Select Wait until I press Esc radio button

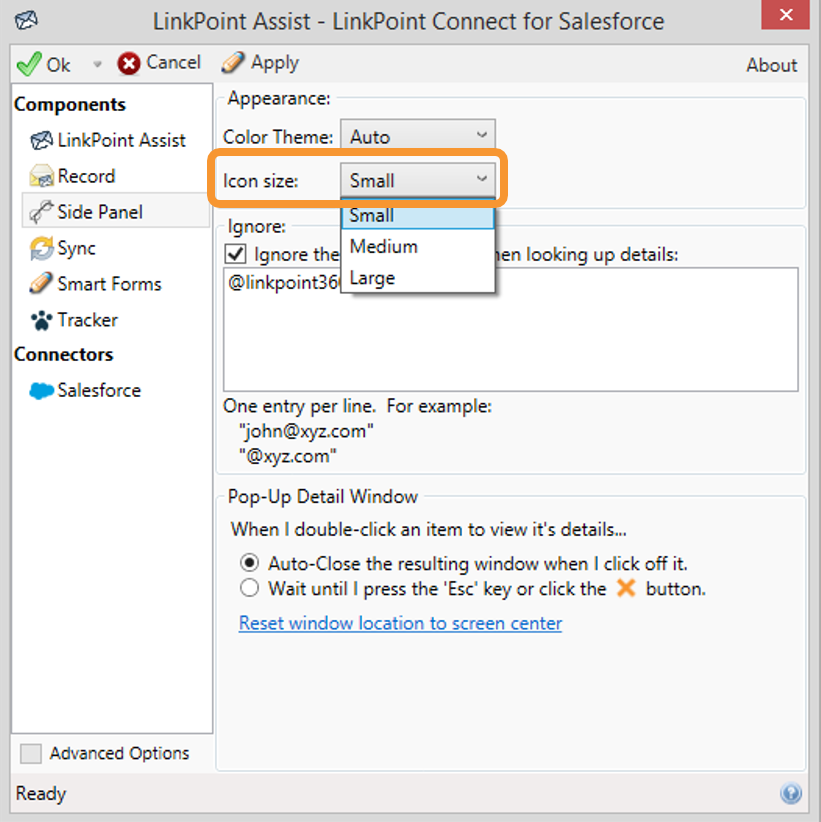(x=250, y=588)
